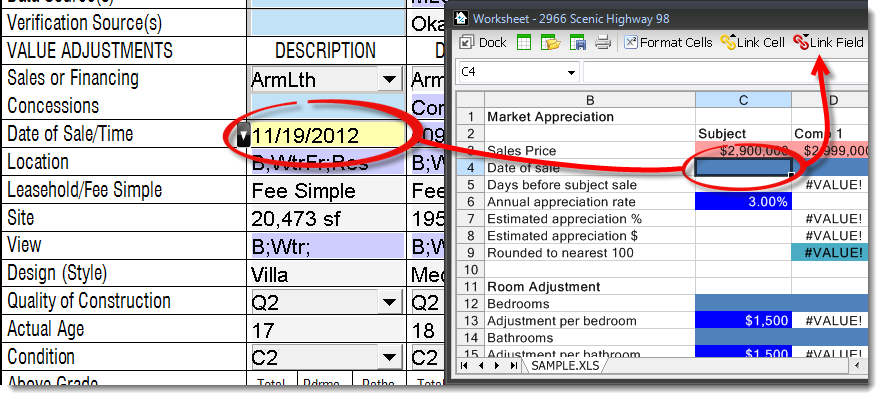This screenshot has width=883, height=400.
Task: Click the subject Concessions blue field
Action: (x=327, y=106)
